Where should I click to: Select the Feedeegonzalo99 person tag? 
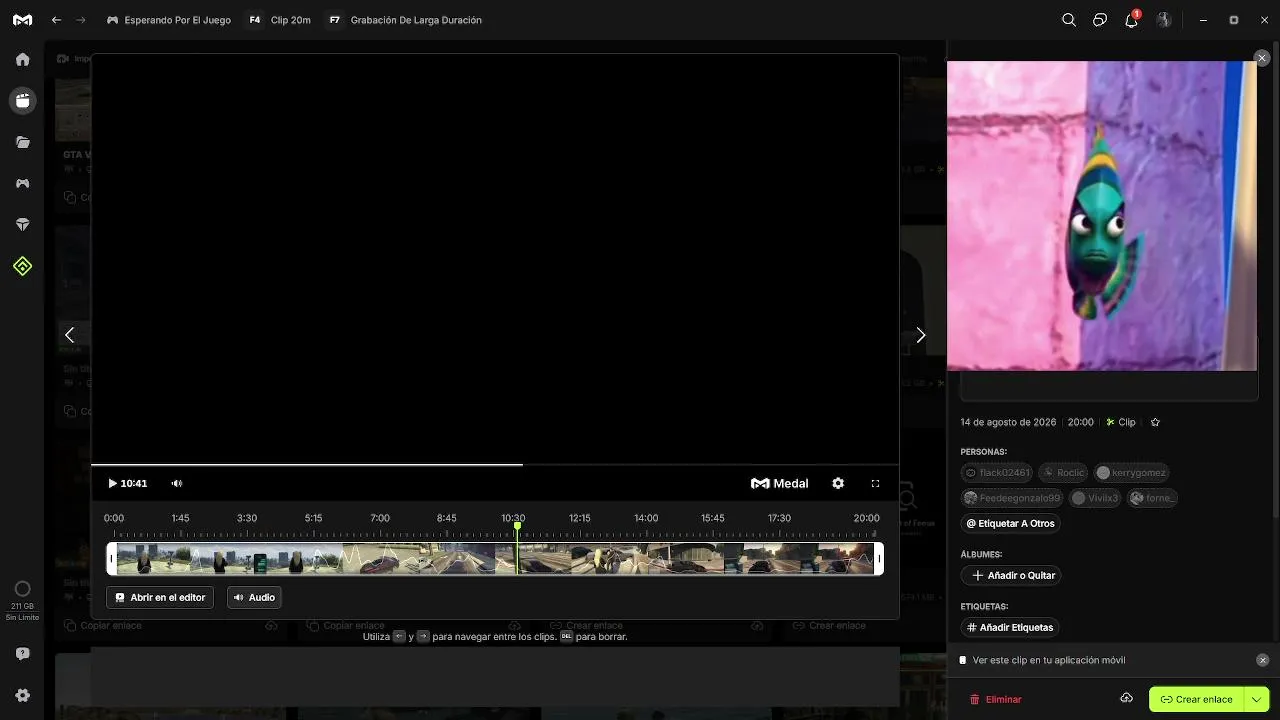1011,498
